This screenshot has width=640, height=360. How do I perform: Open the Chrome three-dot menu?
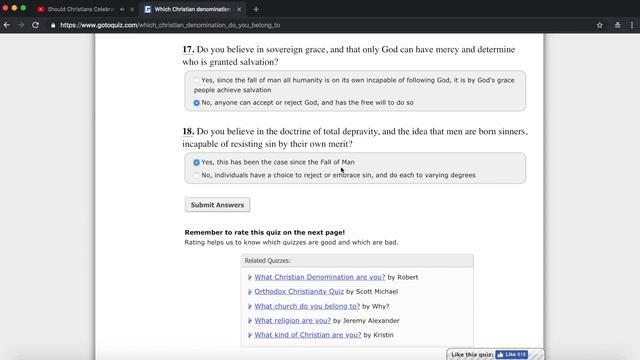click(x=632, y=25)
